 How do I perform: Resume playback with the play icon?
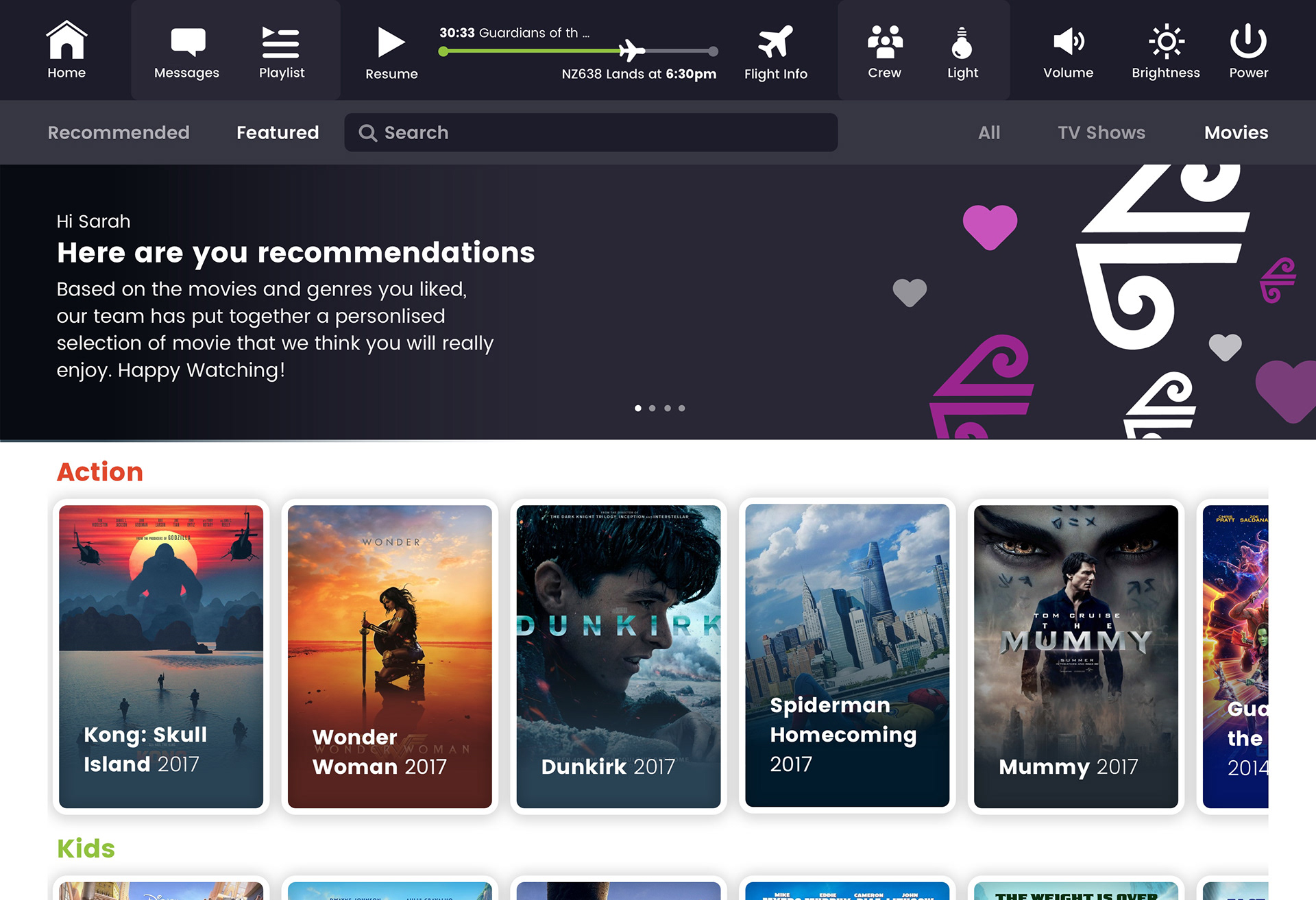point(391,42)
